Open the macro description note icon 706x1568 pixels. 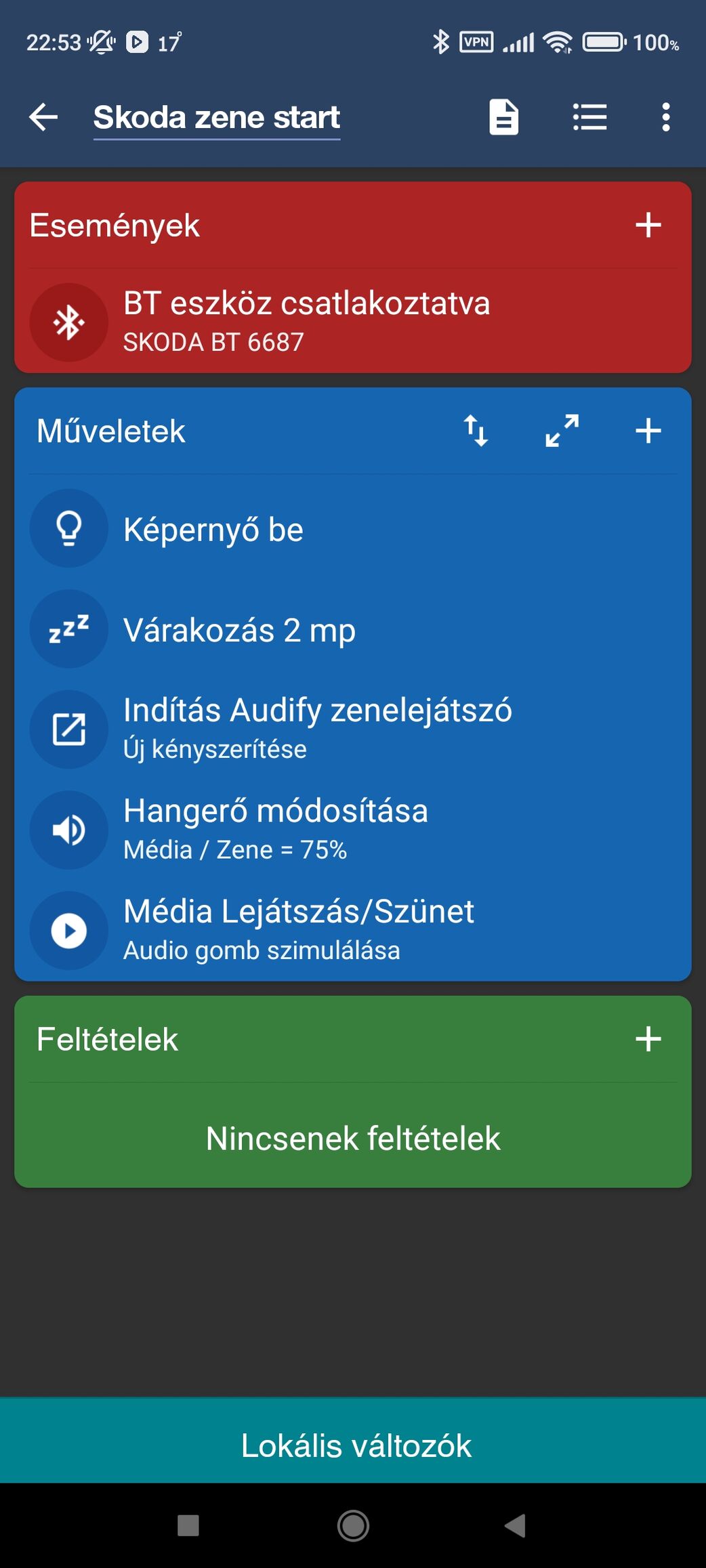point(503,117)
